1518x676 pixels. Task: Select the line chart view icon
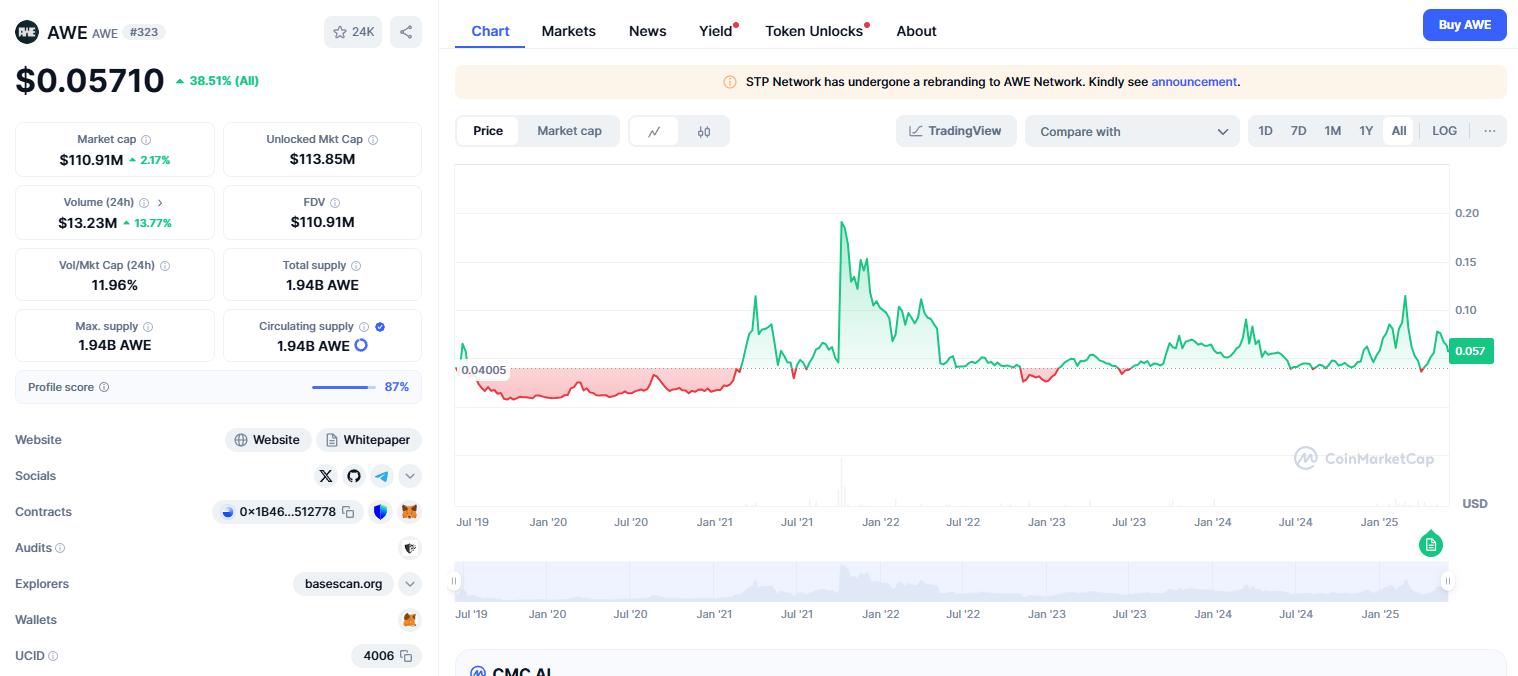654,131
